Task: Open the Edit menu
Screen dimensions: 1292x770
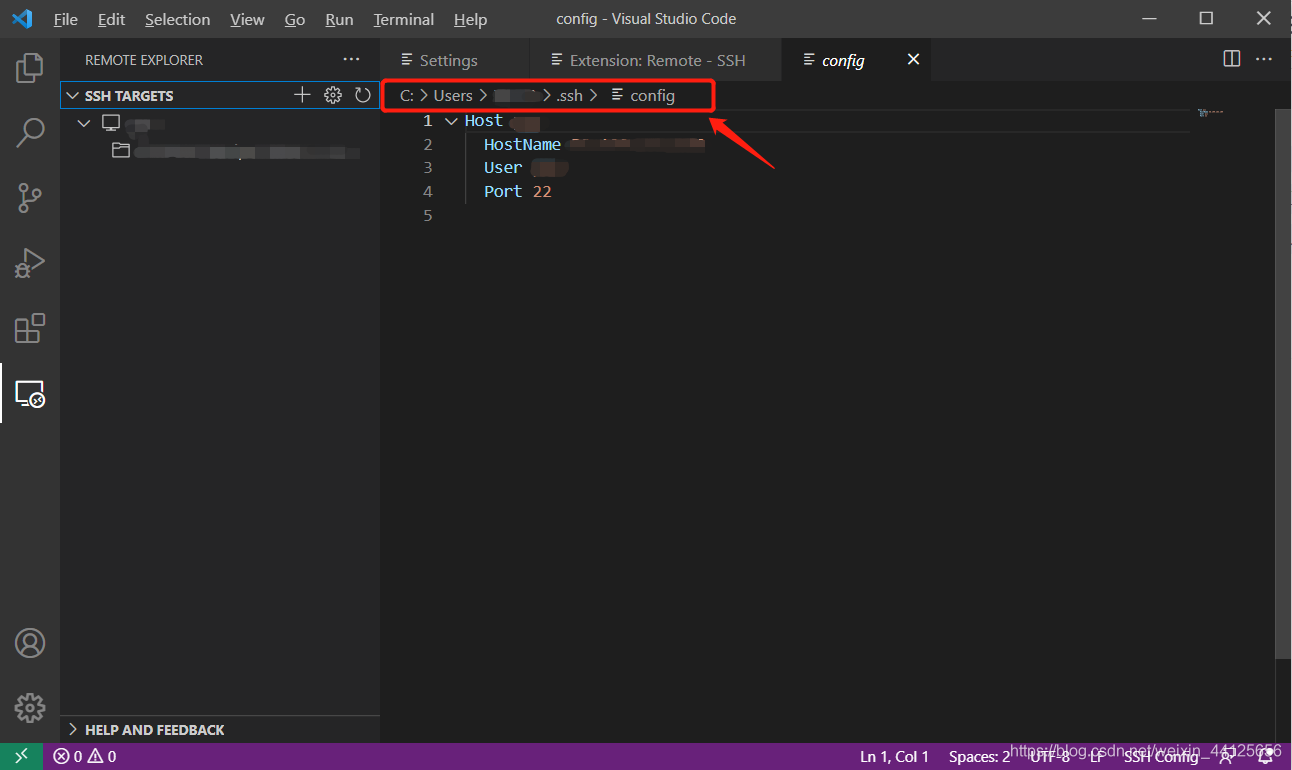Action: click(112, 19)
